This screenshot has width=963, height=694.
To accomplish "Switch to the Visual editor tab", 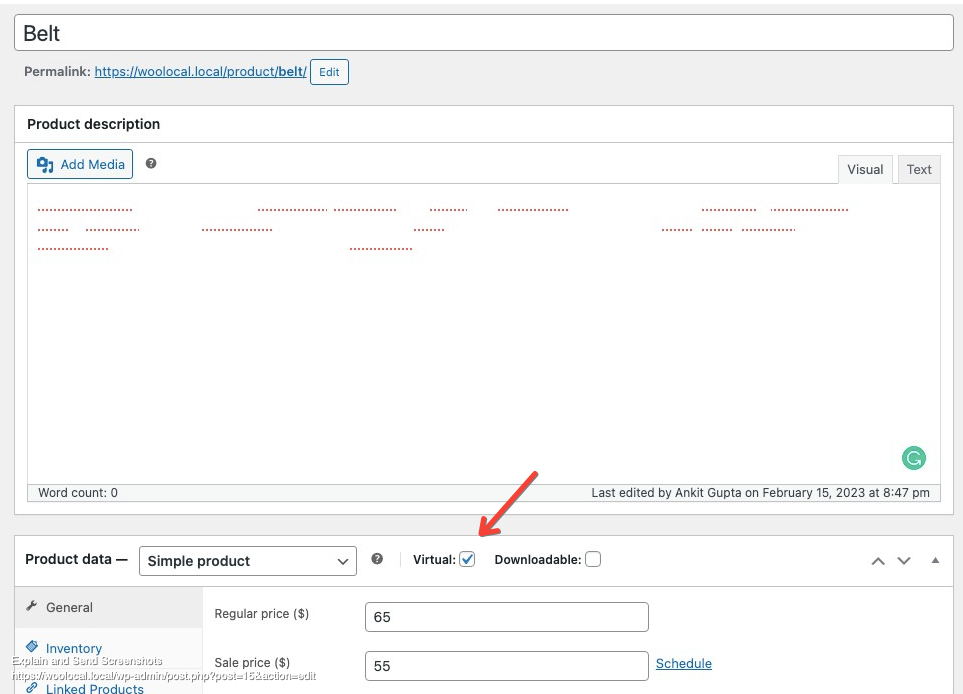I will coord(865,170).
